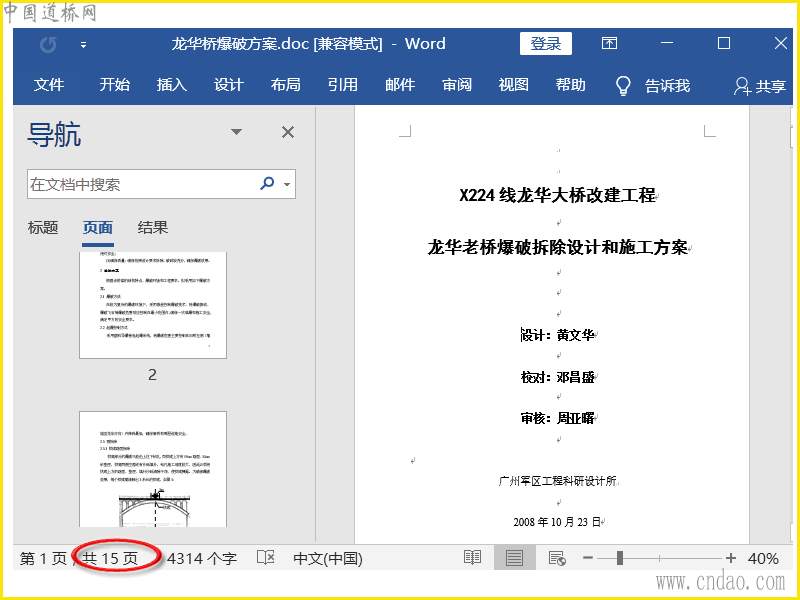Click the 告诉我 search box text

click(667, 86)
